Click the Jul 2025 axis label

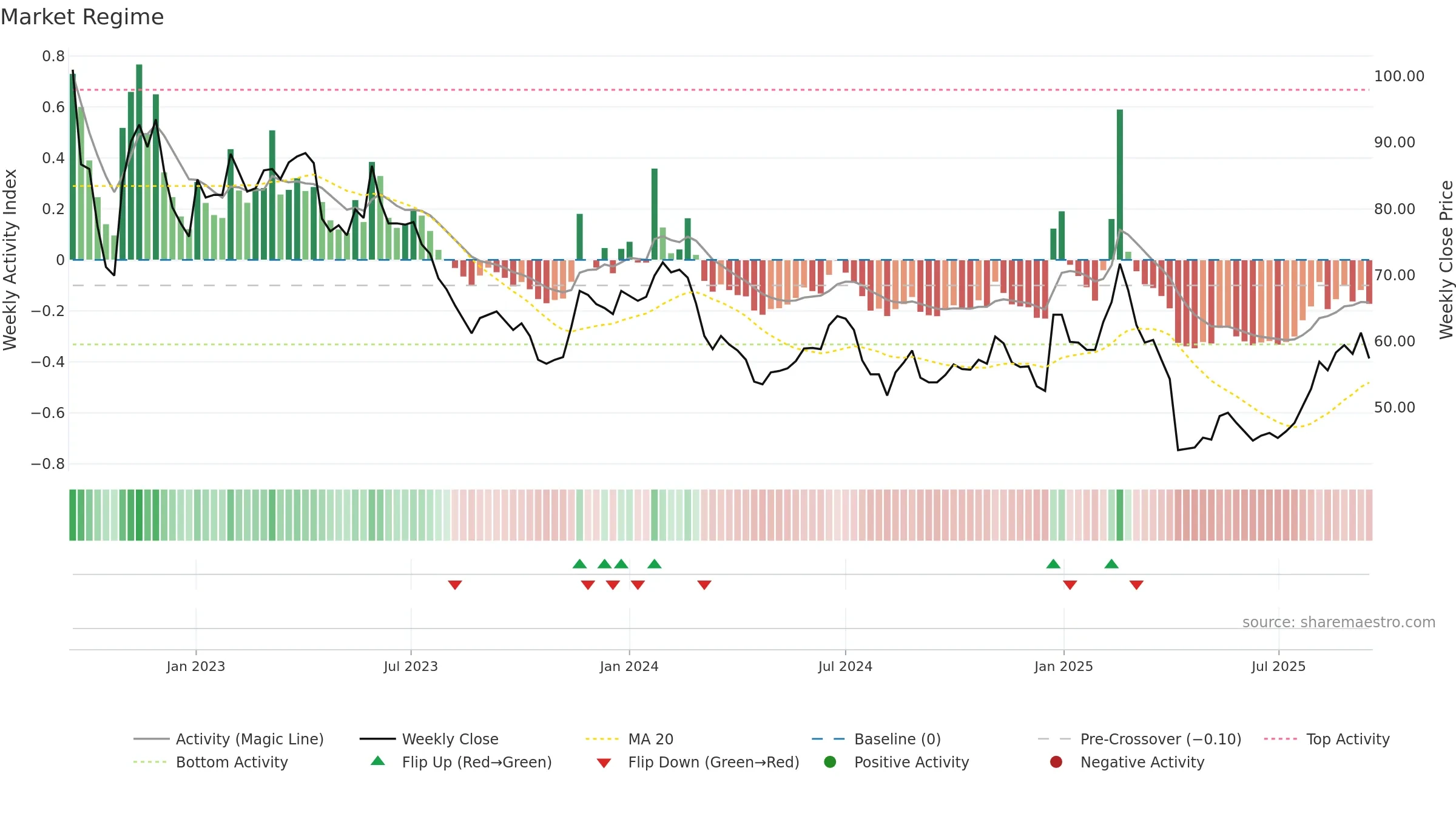1278,666
